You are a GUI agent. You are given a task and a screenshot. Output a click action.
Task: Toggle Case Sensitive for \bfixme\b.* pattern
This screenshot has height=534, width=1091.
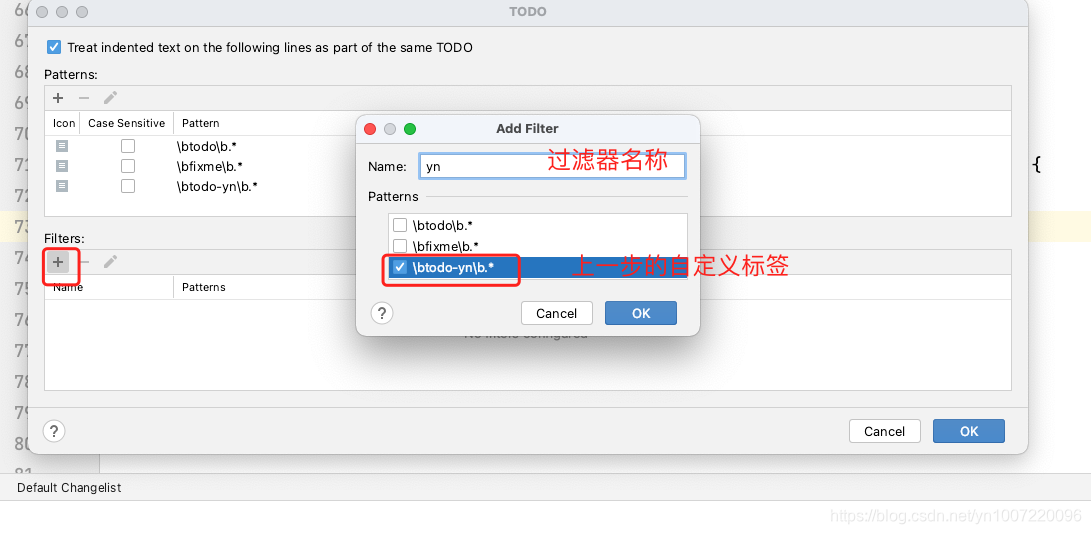[128, 166]
